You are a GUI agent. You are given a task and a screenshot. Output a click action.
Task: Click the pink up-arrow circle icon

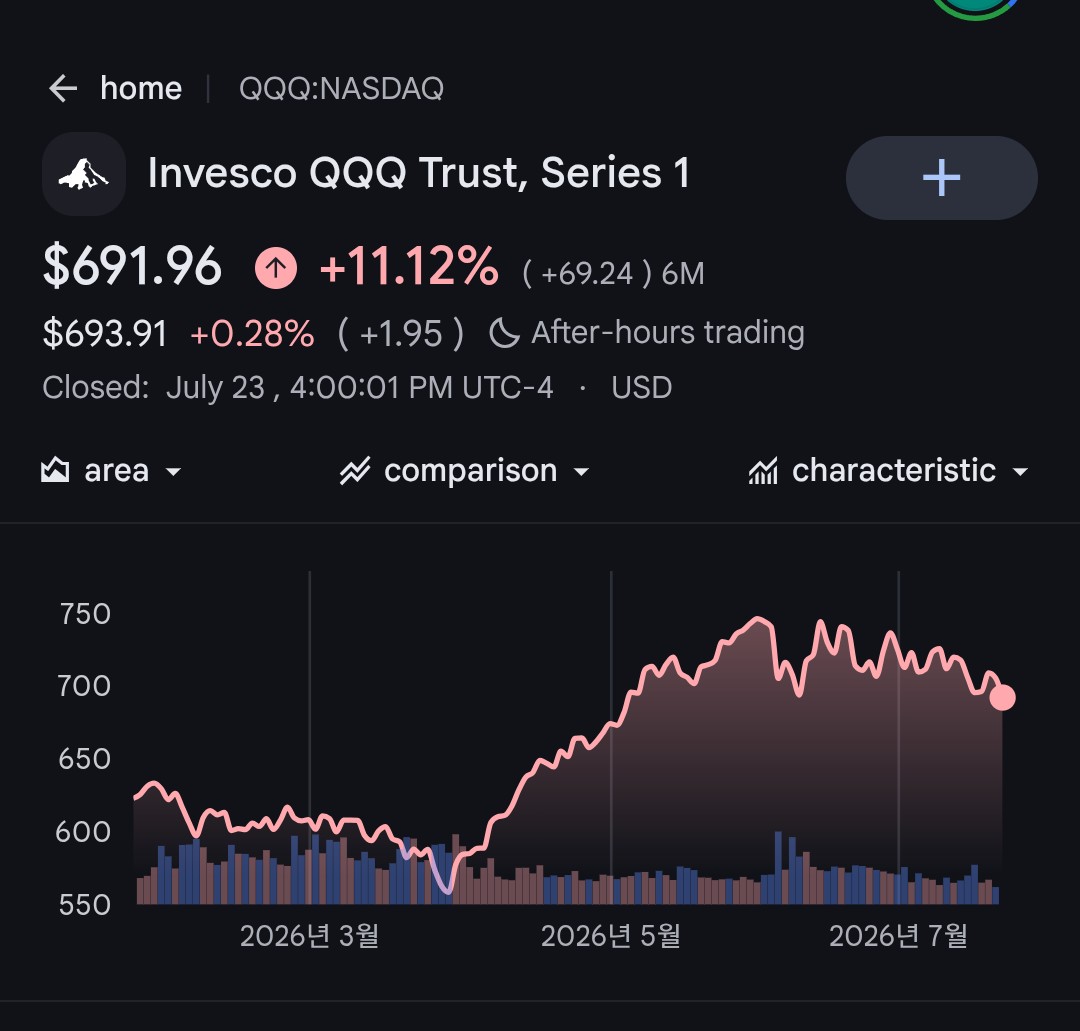click(x=276, y=267)
